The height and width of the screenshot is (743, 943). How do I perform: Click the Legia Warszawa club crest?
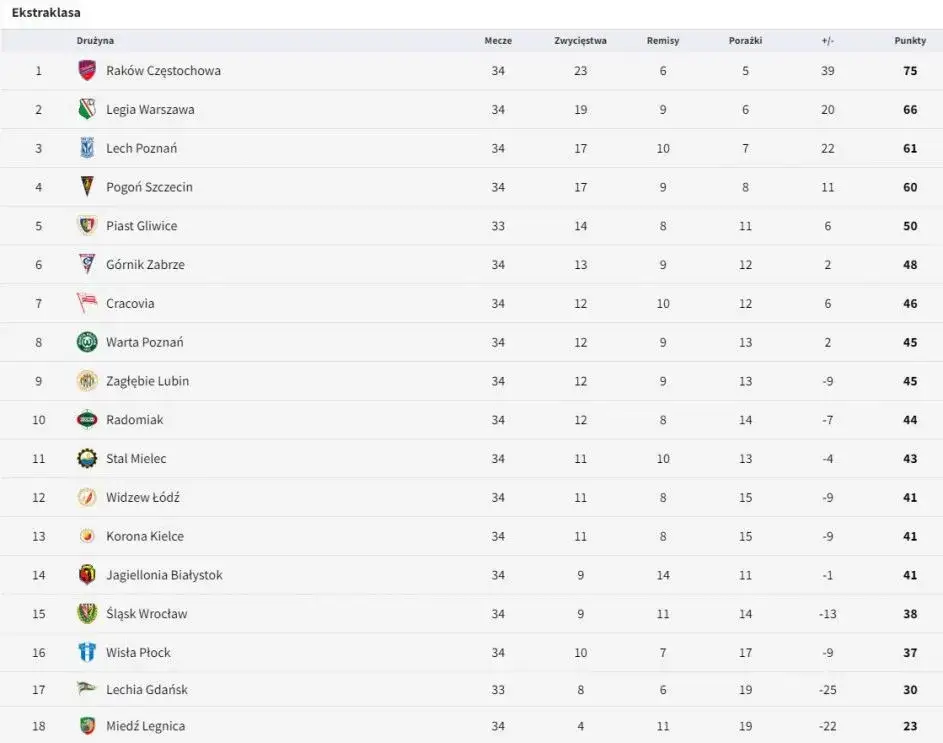pos(87,109)
